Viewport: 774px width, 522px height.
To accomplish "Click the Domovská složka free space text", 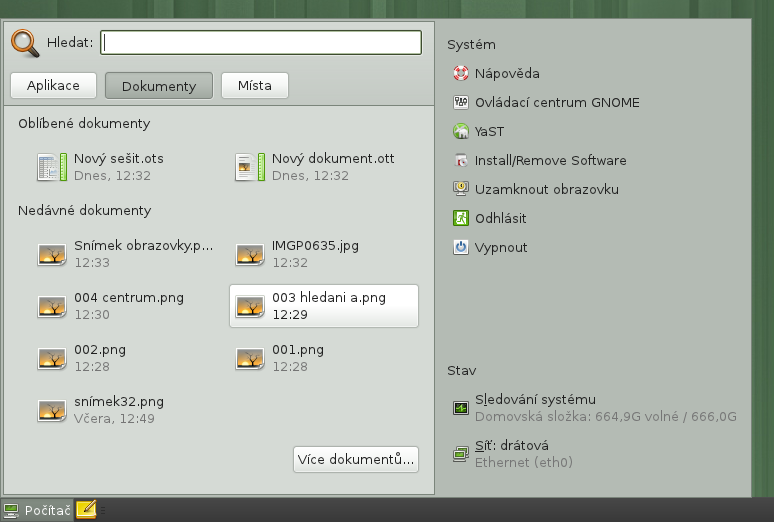I will point(606,416).
